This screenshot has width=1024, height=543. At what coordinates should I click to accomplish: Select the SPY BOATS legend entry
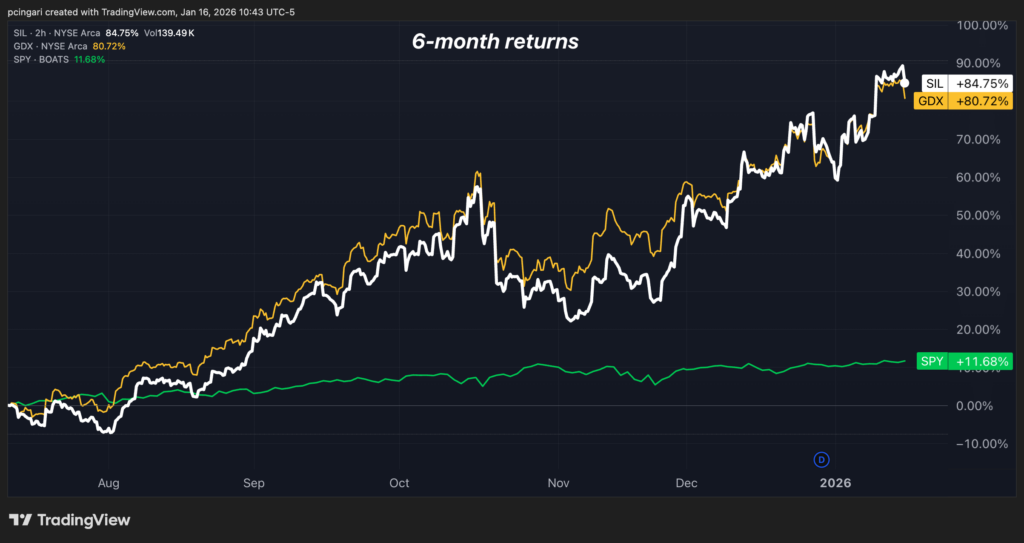[x=38, y=59]
